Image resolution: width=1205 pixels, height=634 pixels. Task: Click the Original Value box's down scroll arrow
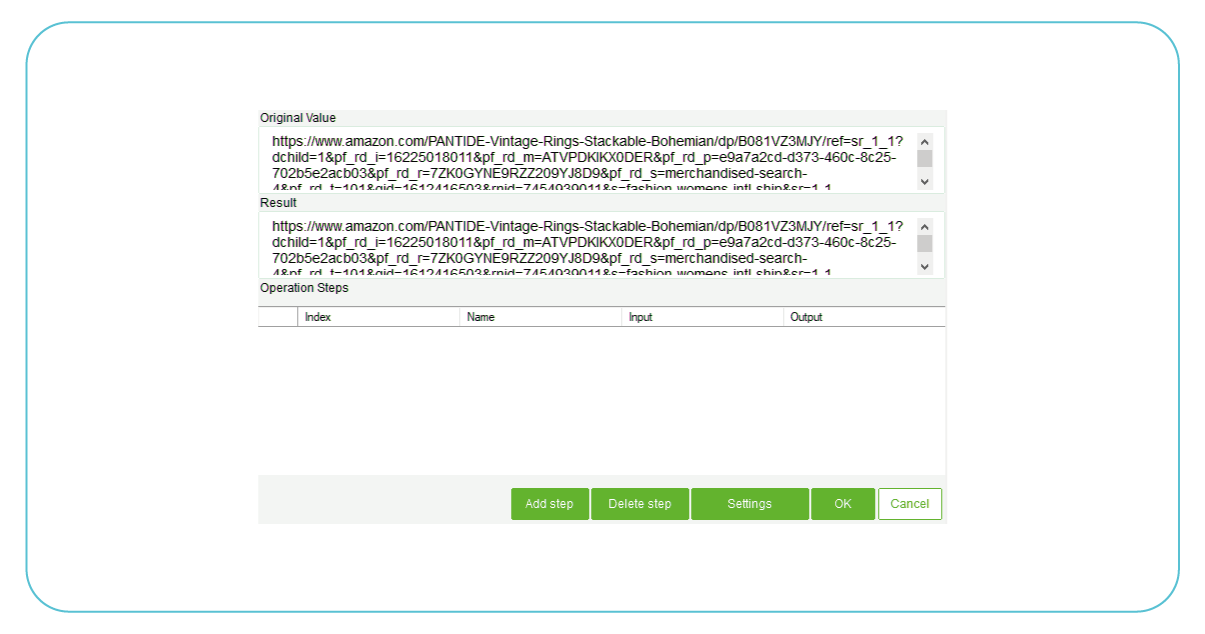click(x=925, y=181)
